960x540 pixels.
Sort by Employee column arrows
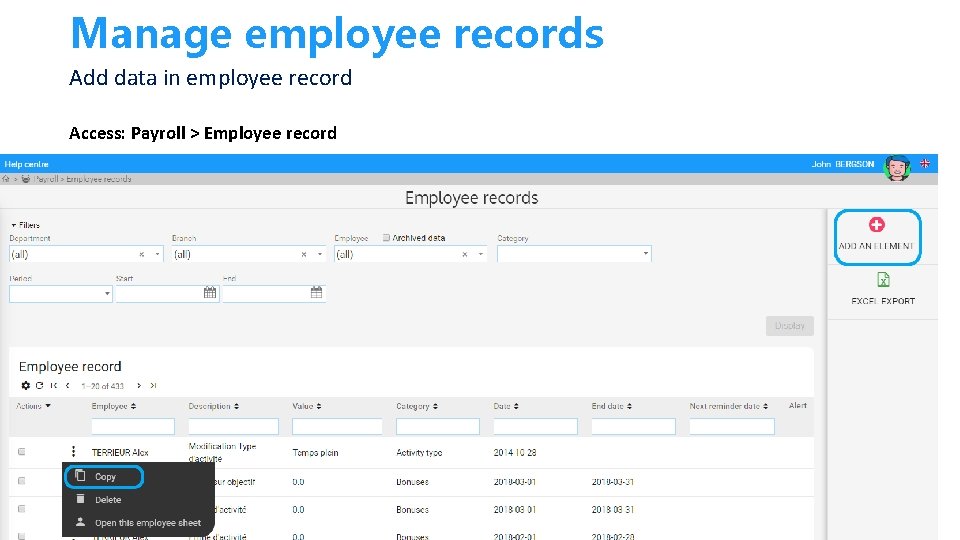pyautogui.click(x=133, y=406)
